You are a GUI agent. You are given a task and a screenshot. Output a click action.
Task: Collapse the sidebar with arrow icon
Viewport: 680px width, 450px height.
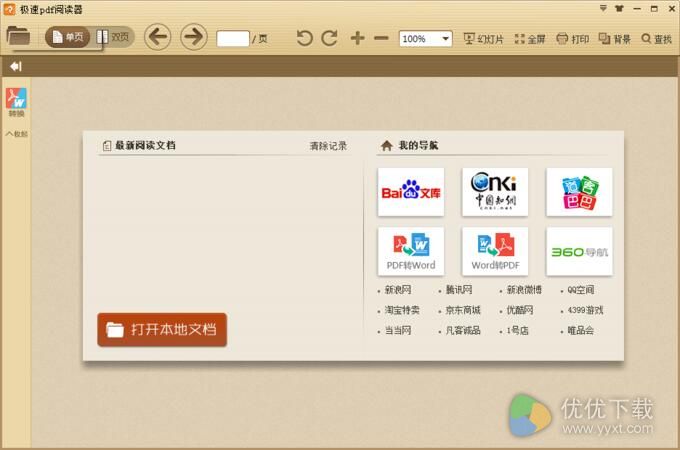[16, 66]
